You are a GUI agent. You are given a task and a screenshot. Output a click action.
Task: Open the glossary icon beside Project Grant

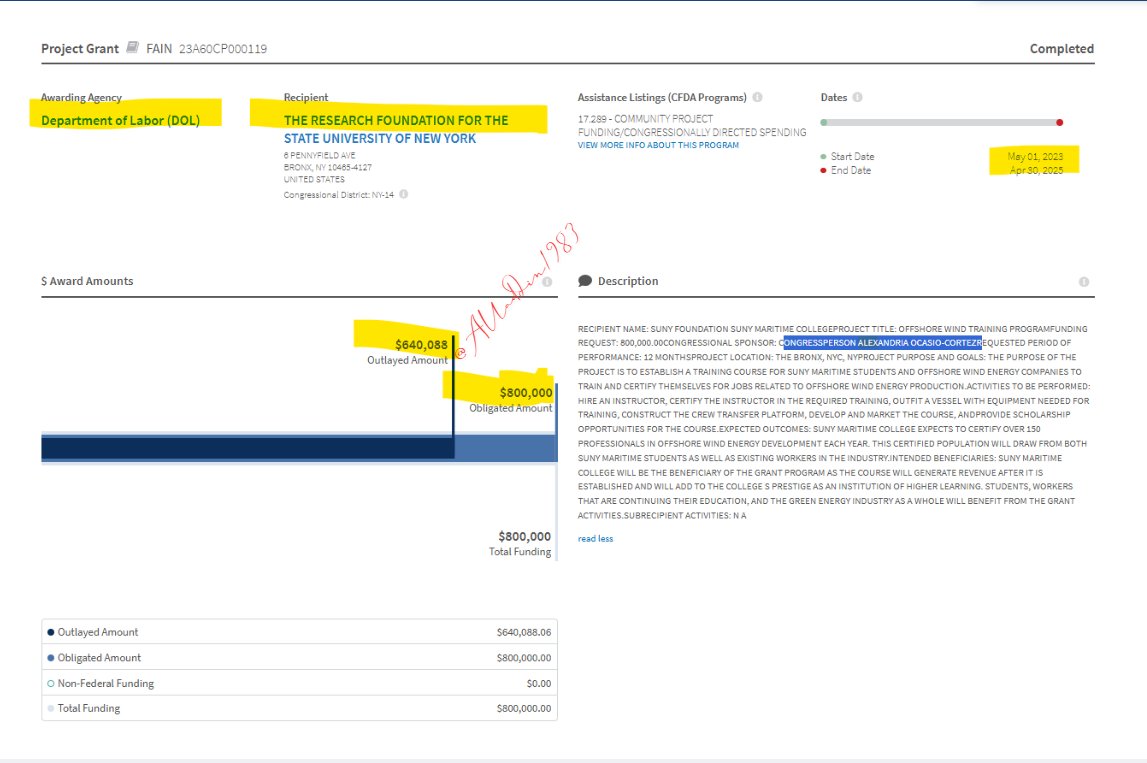point(131,48)
